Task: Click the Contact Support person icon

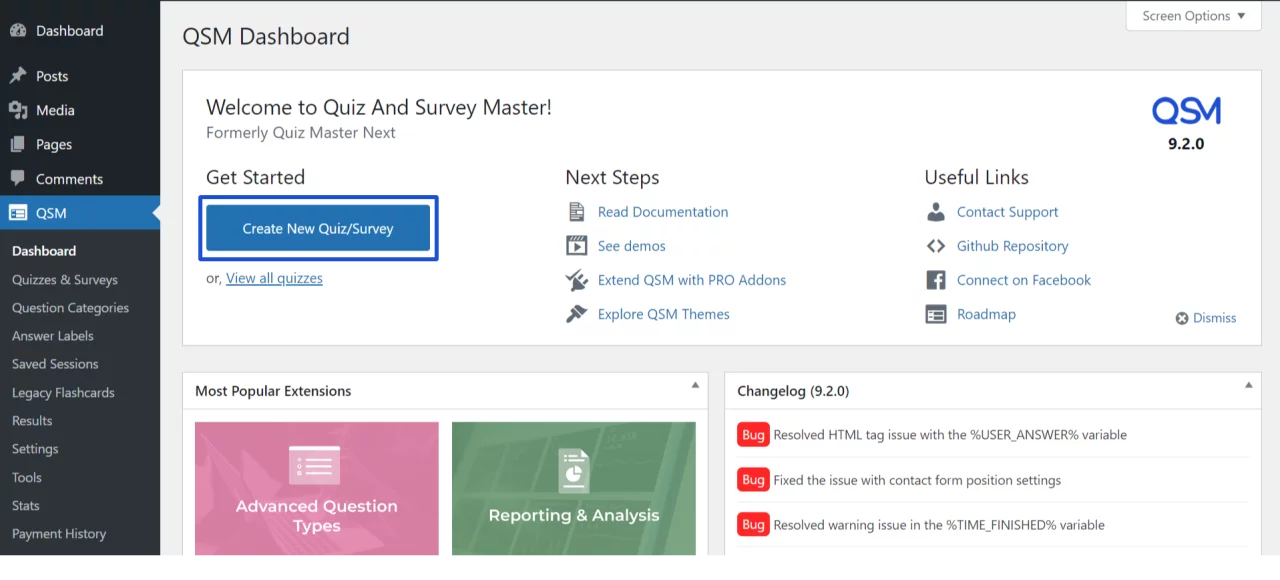Action: (x=936, y=212)
